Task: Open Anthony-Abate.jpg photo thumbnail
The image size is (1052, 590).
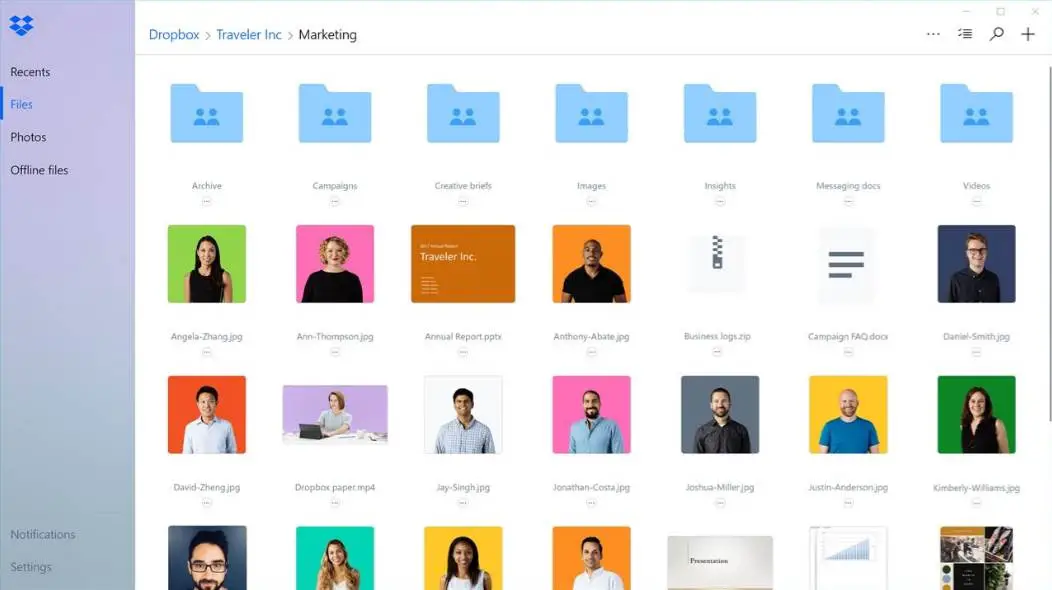Action: 591,264
